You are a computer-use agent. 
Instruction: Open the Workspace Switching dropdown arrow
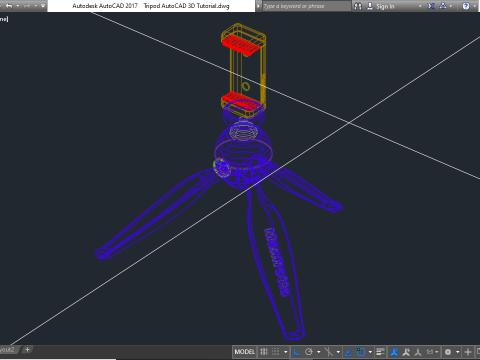[x=458, y=352]
